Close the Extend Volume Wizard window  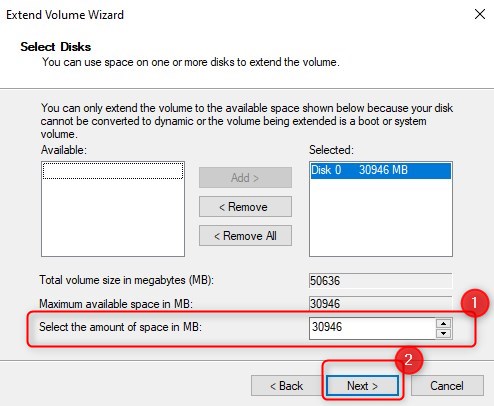click(480, 14)
